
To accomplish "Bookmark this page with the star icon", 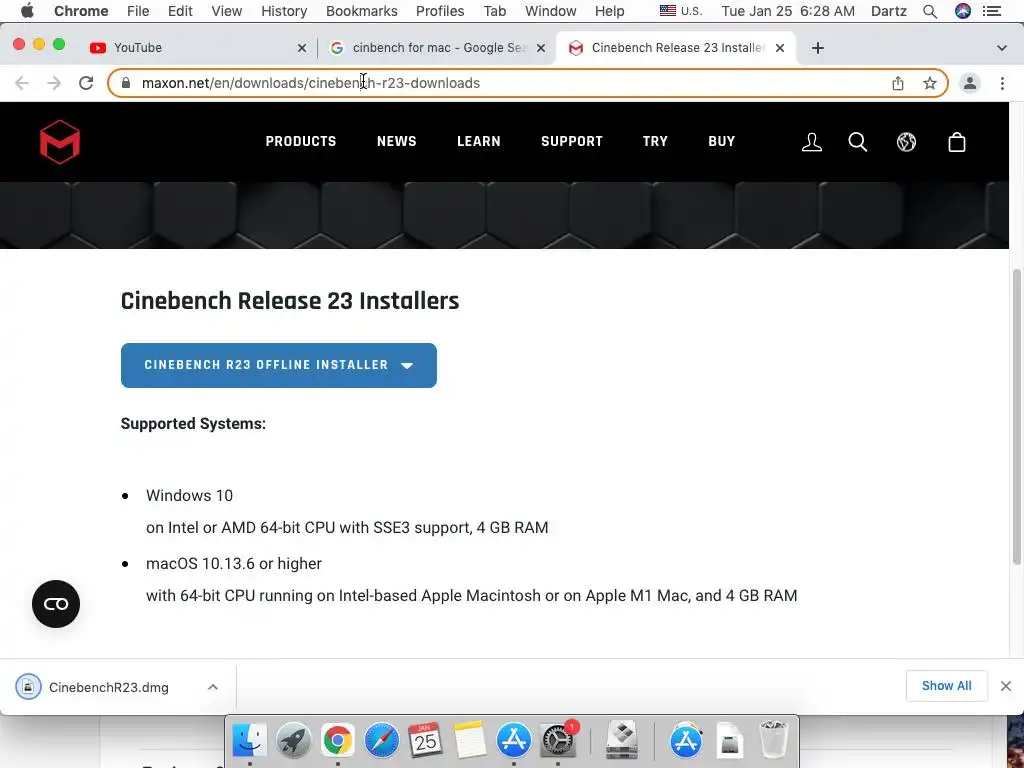I will pyautogui.click(x=929, y=83).
